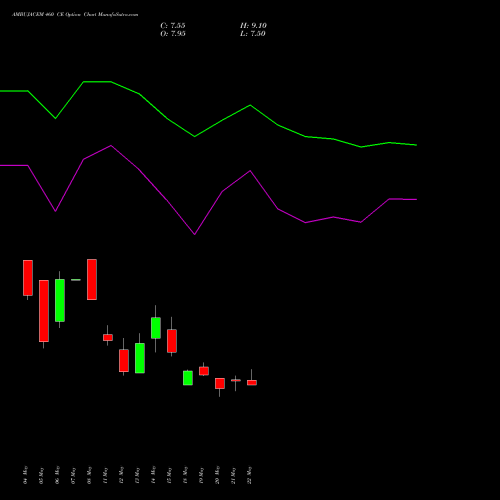Click the flat green doji above 07 May

click(x=76, y=280)
